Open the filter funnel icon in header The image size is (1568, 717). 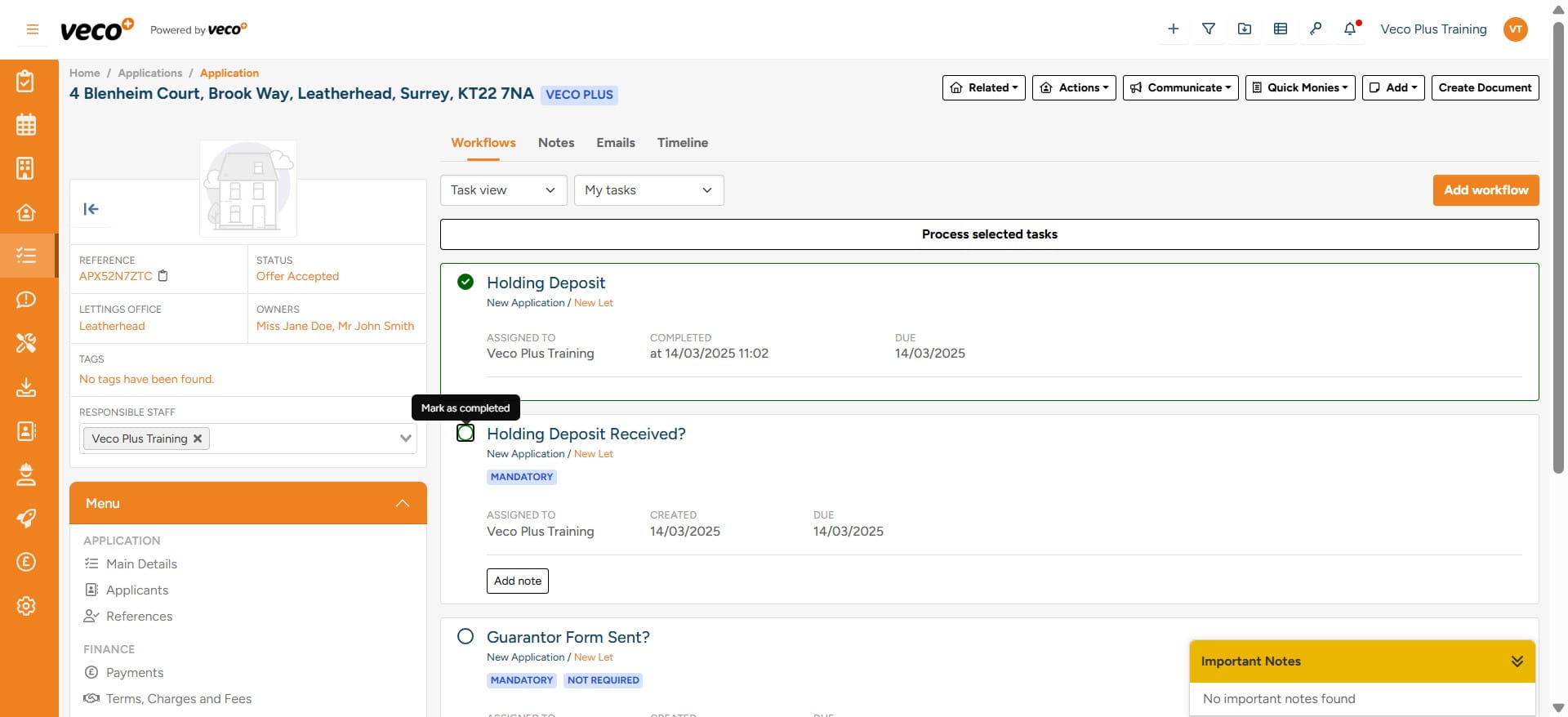pos(1209,29)
